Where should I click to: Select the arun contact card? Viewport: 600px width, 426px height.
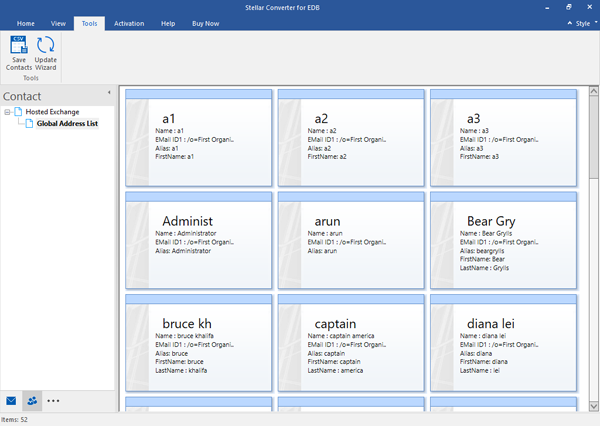tap(351, 240)
